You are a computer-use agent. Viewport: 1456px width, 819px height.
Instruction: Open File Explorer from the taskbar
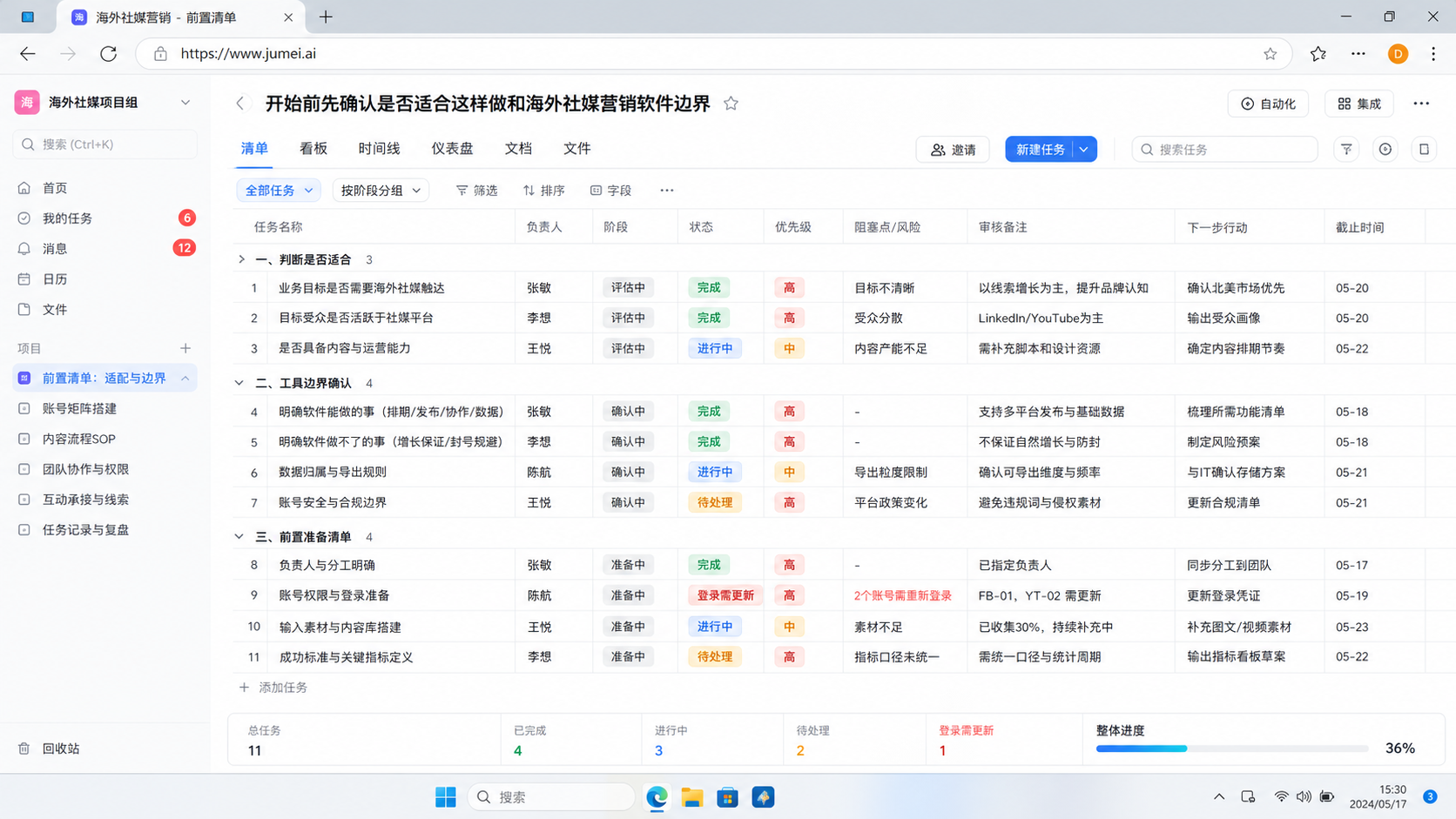point(692,797)
